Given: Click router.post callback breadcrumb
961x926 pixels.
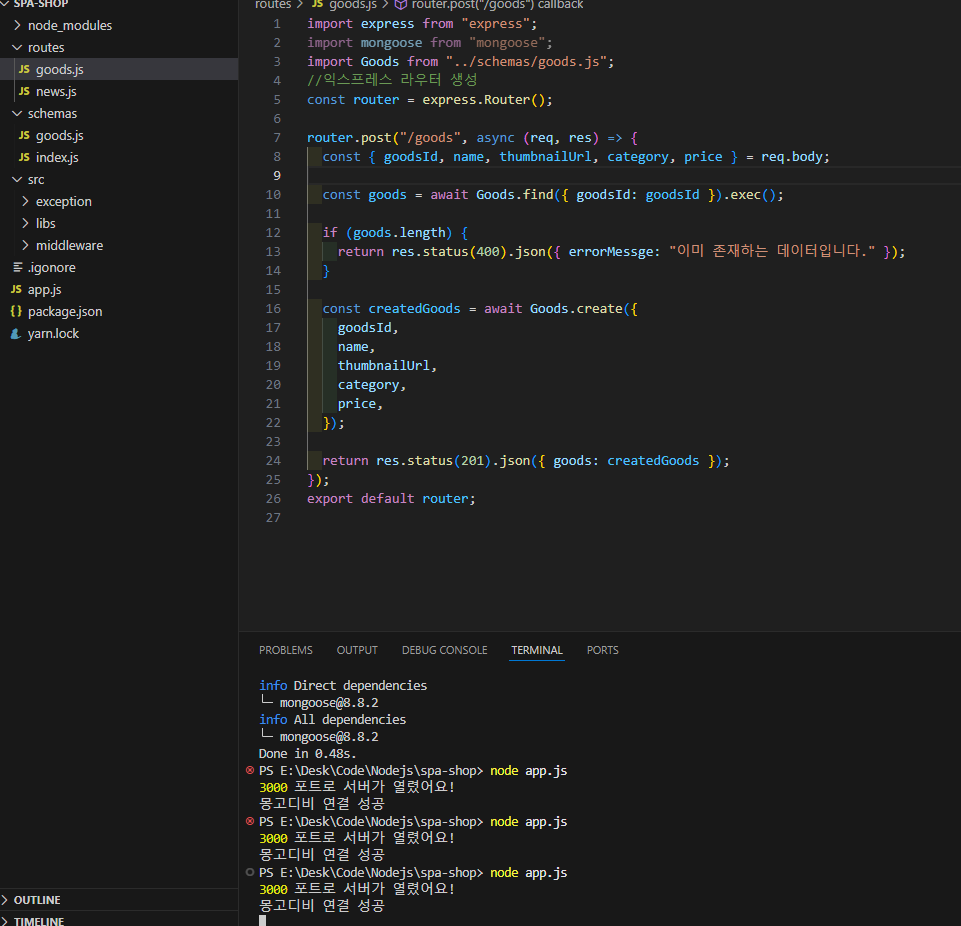Looking at the screenshot, I should click(497, 5).
